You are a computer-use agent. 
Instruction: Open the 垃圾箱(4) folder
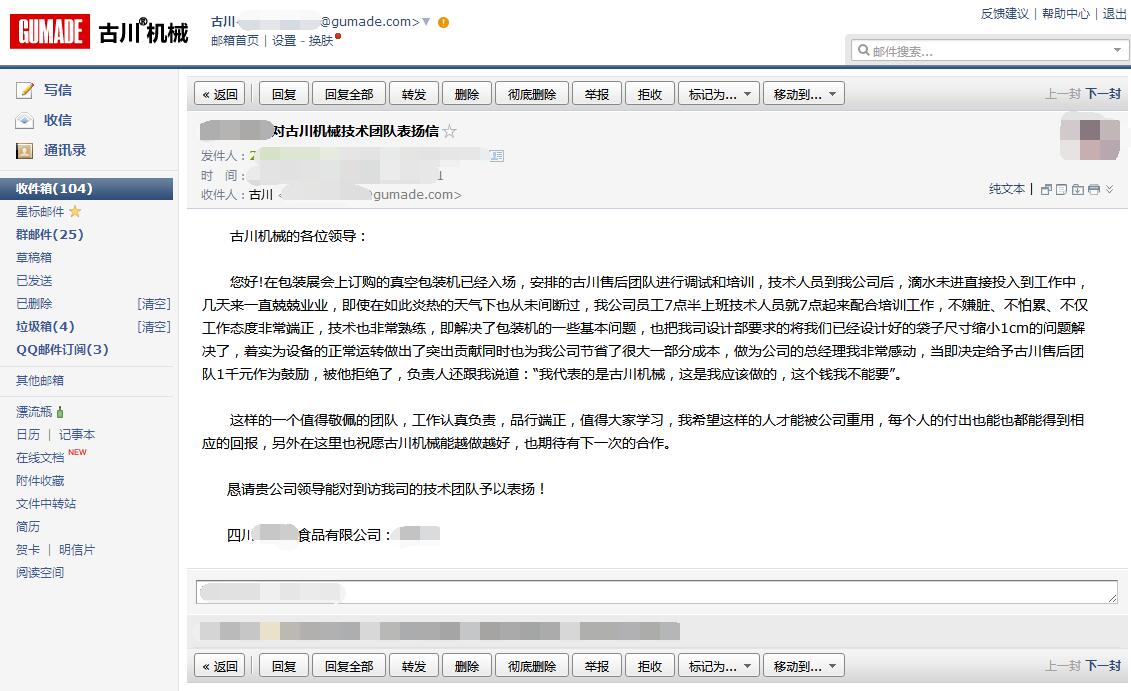click(45, 327)
